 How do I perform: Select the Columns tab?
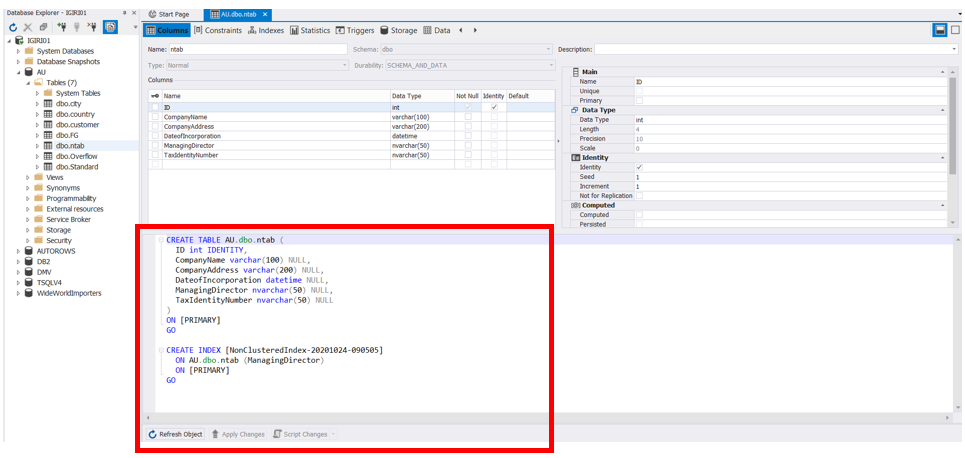click(x=167, y=30)
